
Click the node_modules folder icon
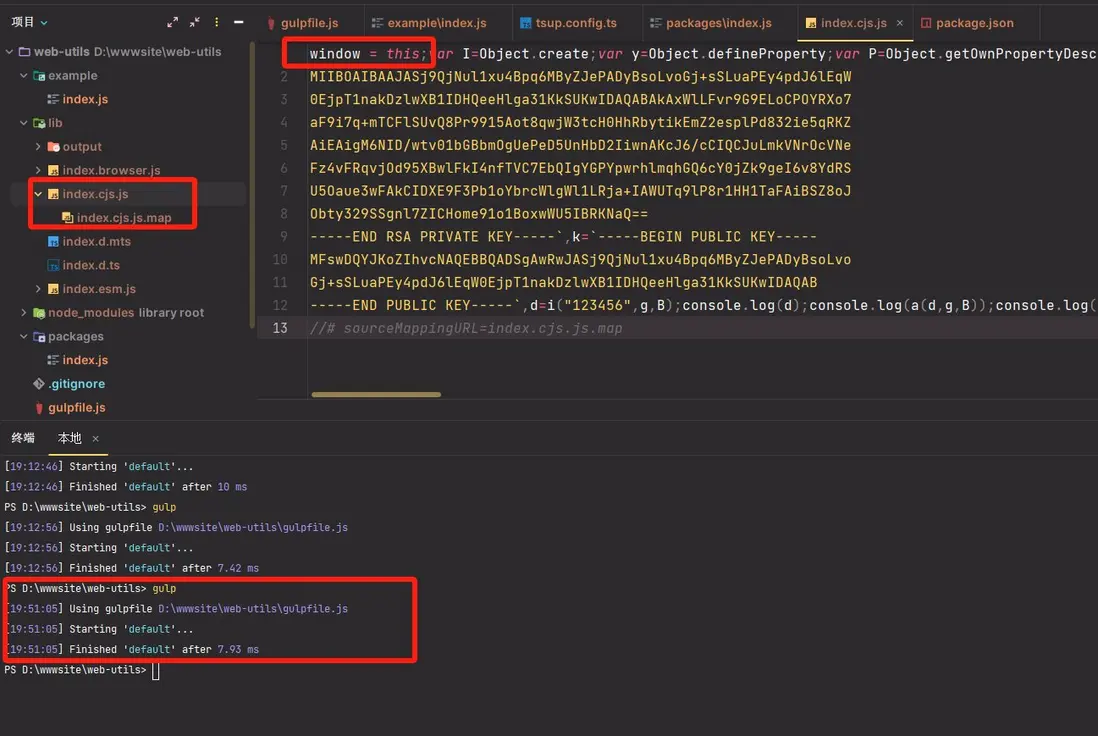(x=39, y=312)
